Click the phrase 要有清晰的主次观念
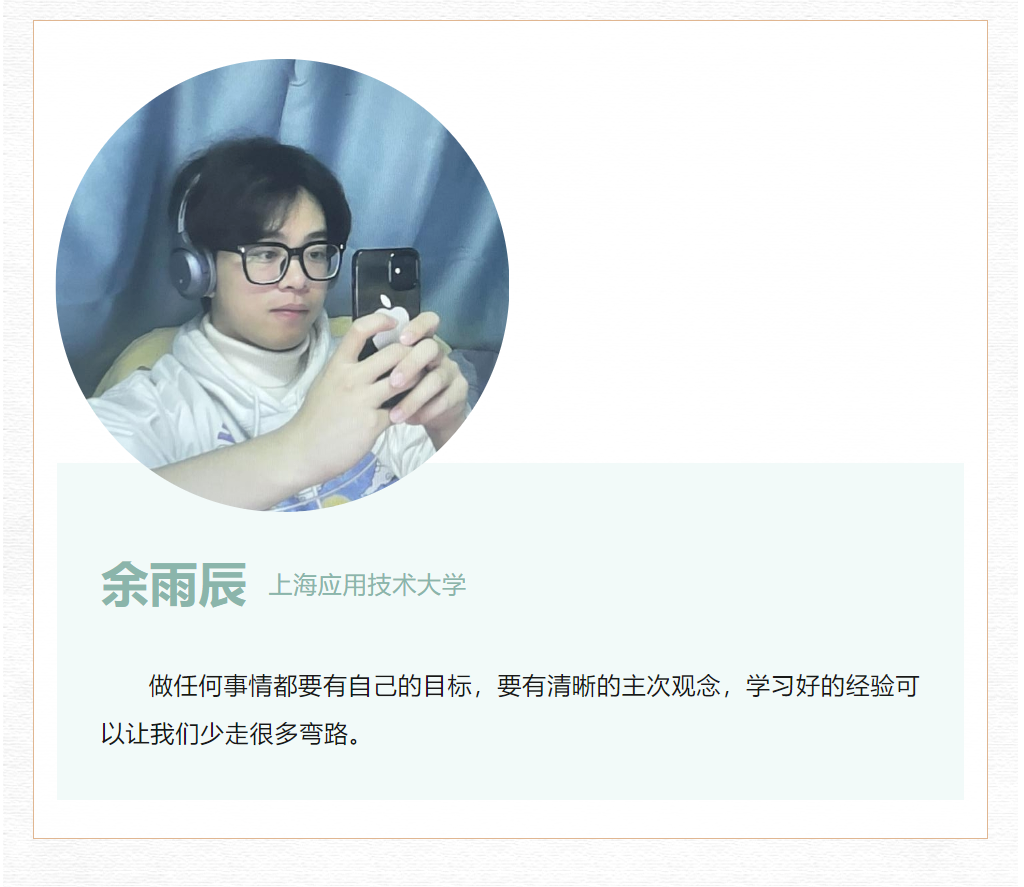 (608, 686)
